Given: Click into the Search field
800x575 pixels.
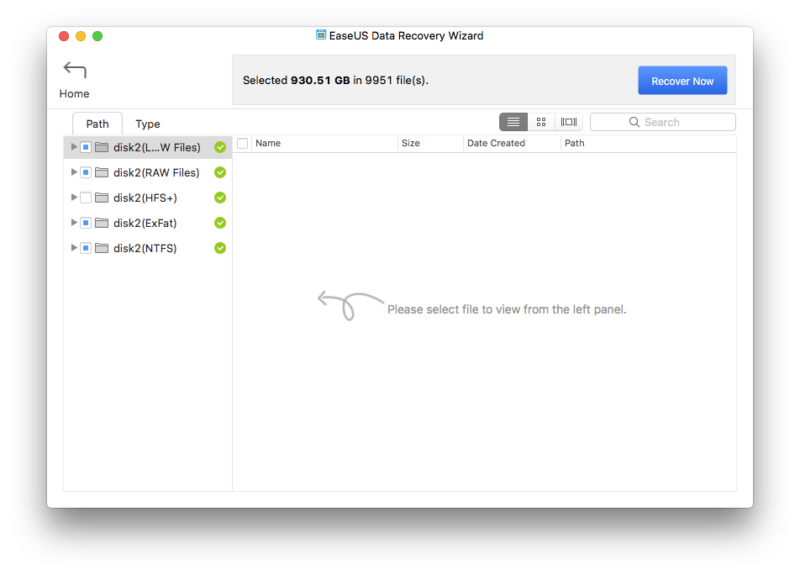Looking at the screenshot, I should 663,122.
